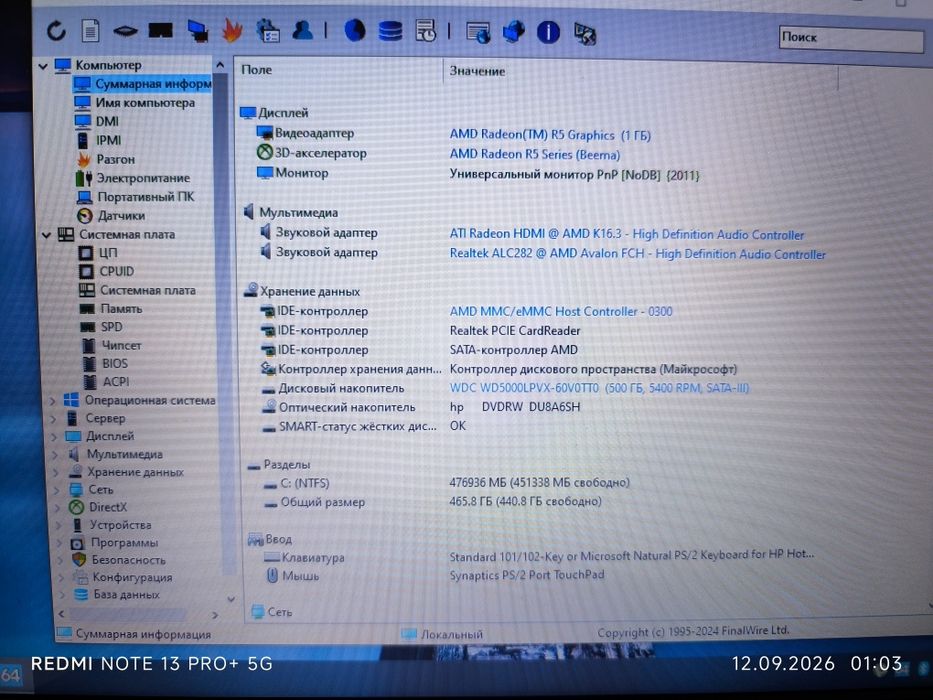This screenshot has height=700, width=933.
Task: Click the flame icon beside Разгон
Action: pyautogui.click(x=84, y=159)
